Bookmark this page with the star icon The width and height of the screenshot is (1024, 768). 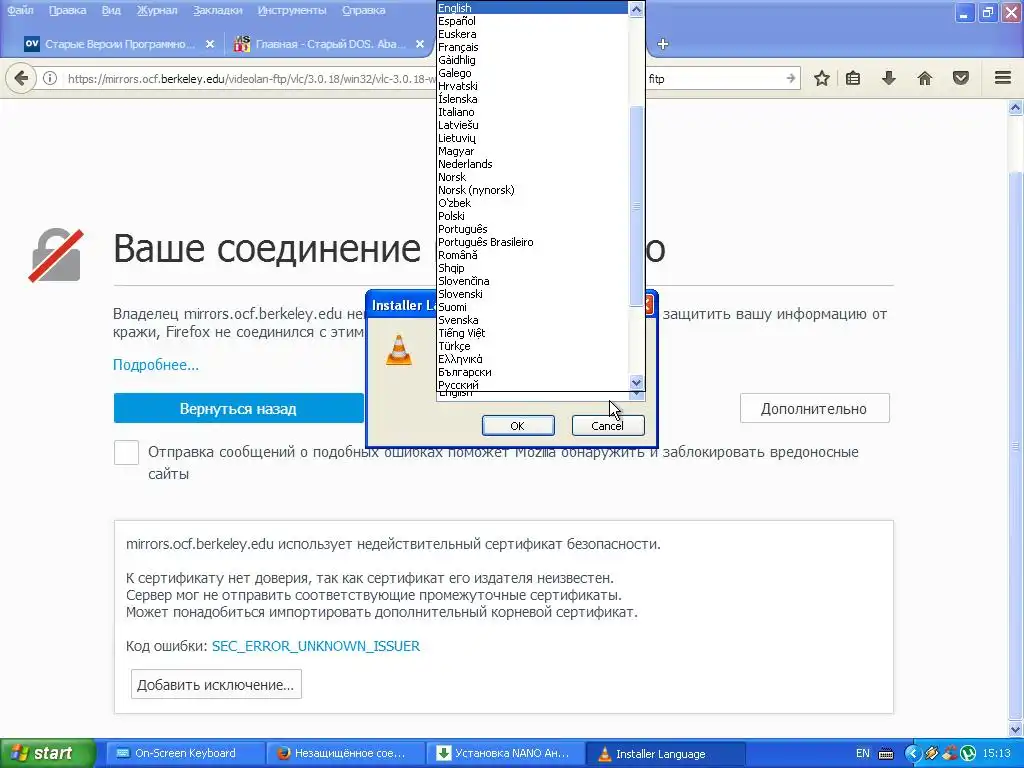(x=822, y=79)
